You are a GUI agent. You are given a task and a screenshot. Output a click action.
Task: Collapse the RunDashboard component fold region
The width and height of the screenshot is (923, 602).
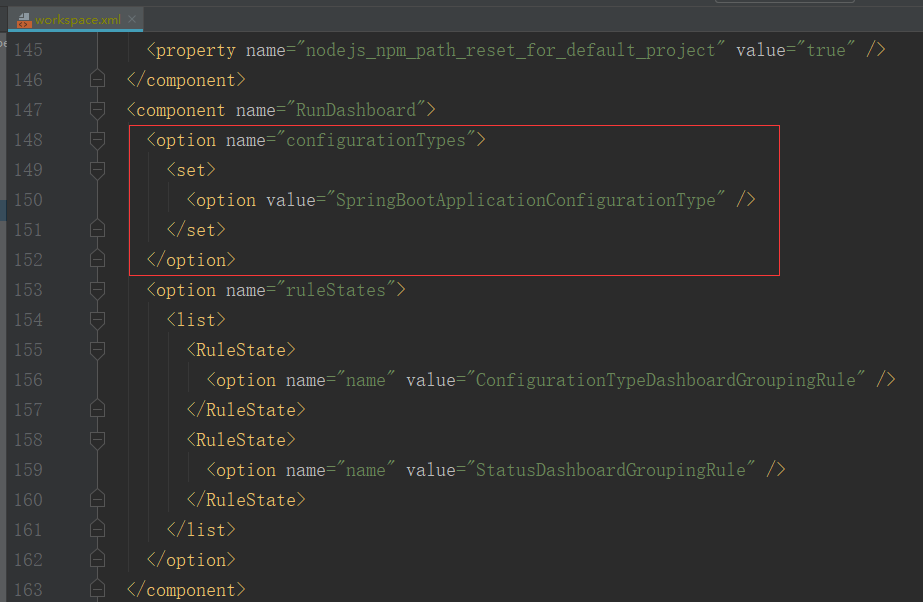pyautogui.click(x=97, y=109)
